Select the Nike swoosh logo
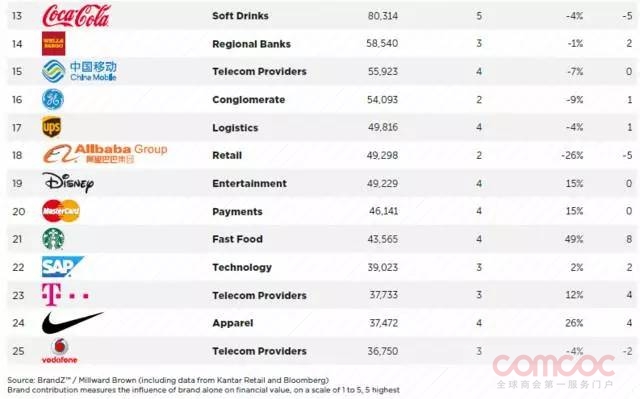This screenshot has width=640, height=399. point(72,322)
